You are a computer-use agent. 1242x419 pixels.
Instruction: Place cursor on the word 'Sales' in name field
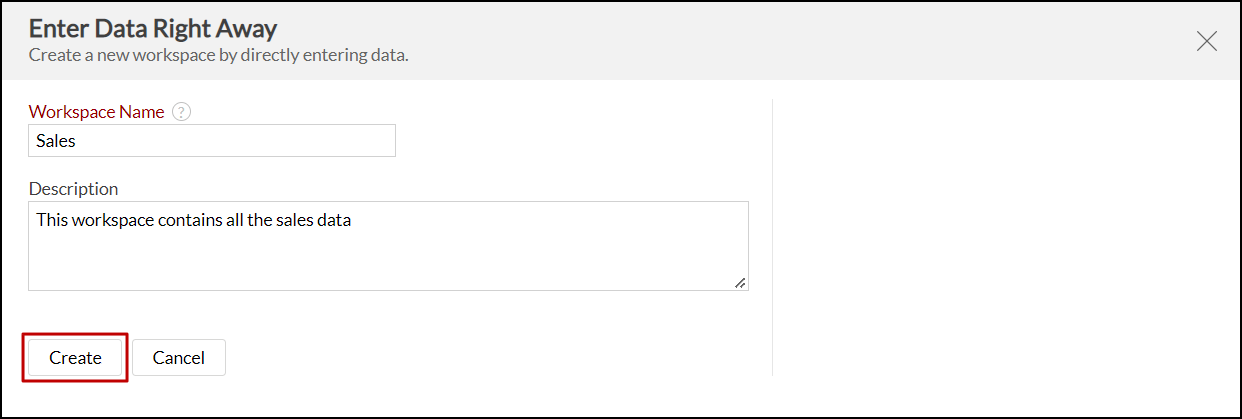56,141
